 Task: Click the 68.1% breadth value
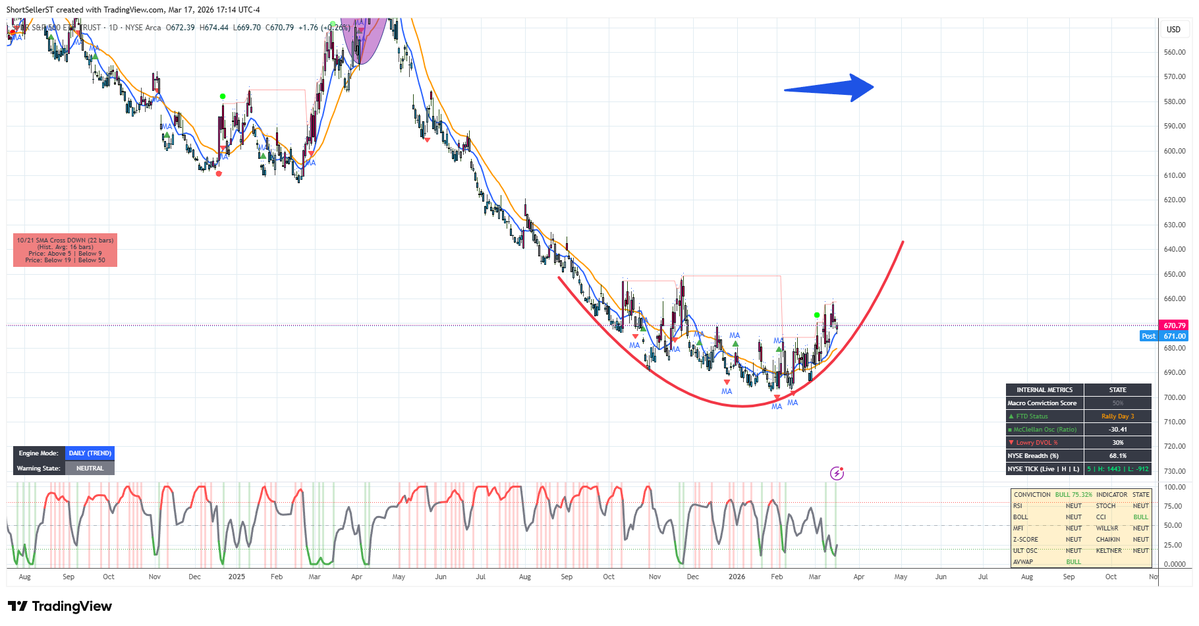(x=1117, y=456)
